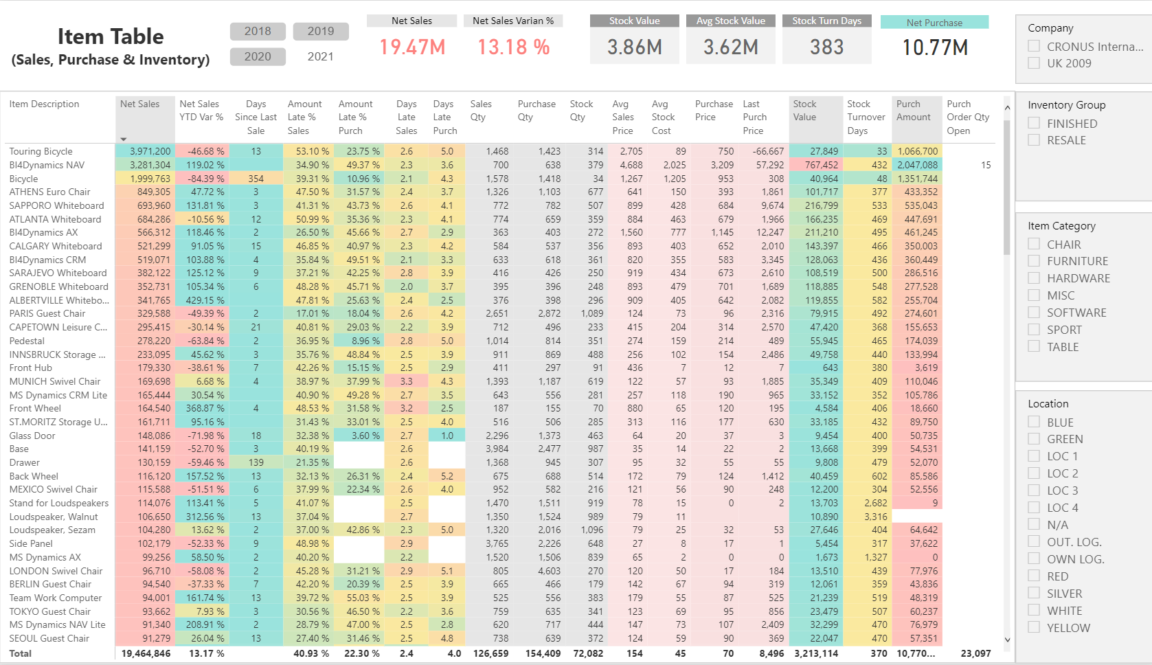The width and height of the screenshot is (1152, 665).
Task: Deselect the 2020 year filter
Action: [257, 57]
